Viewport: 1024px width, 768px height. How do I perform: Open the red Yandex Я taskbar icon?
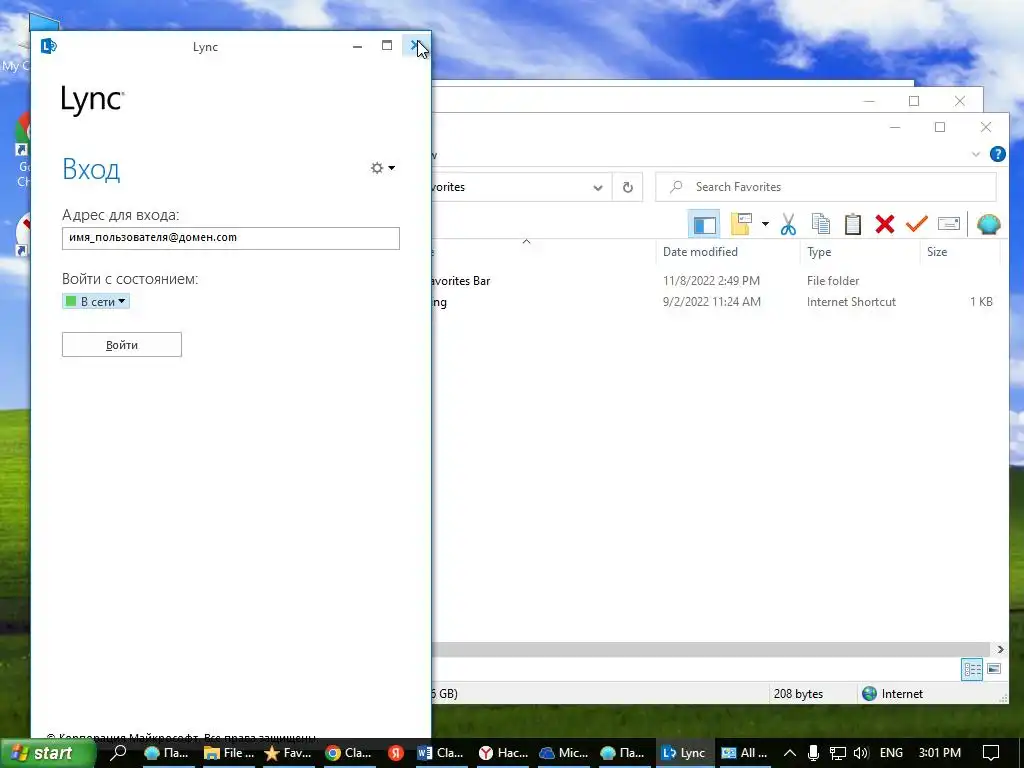(x=395, y=753)
